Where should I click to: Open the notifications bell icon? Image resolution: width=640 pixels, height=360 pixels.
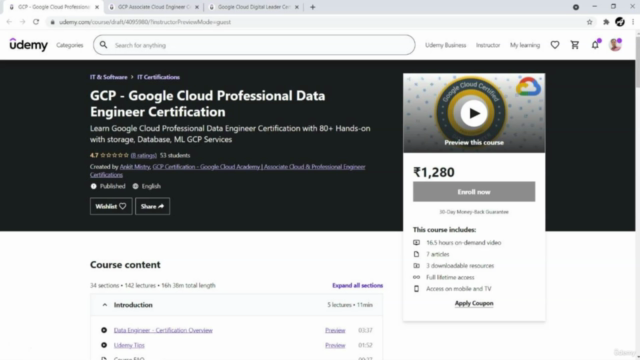595,45
